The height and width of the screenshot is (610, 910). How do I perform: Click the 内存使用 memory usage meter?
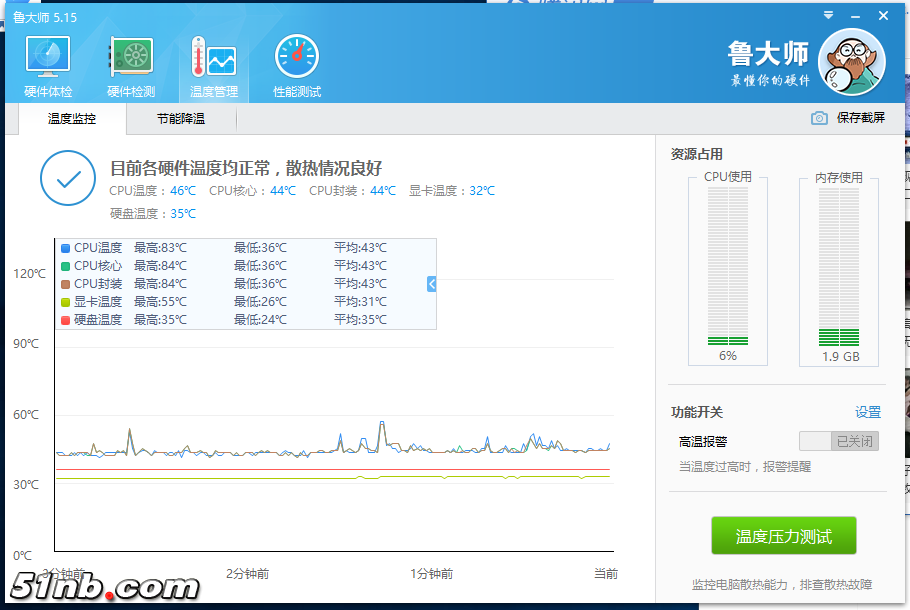tap(839, 270)
